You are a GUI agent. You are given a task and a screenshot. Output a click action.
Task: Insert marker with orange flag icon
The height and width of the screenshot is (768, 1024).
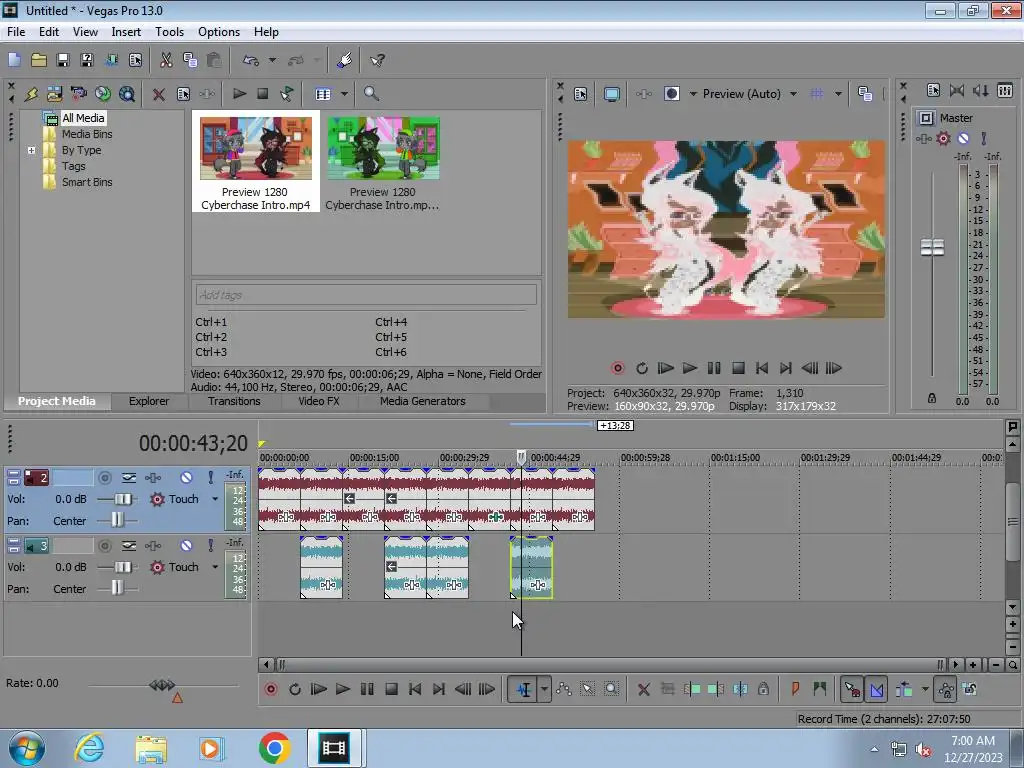tap(795, 688)
